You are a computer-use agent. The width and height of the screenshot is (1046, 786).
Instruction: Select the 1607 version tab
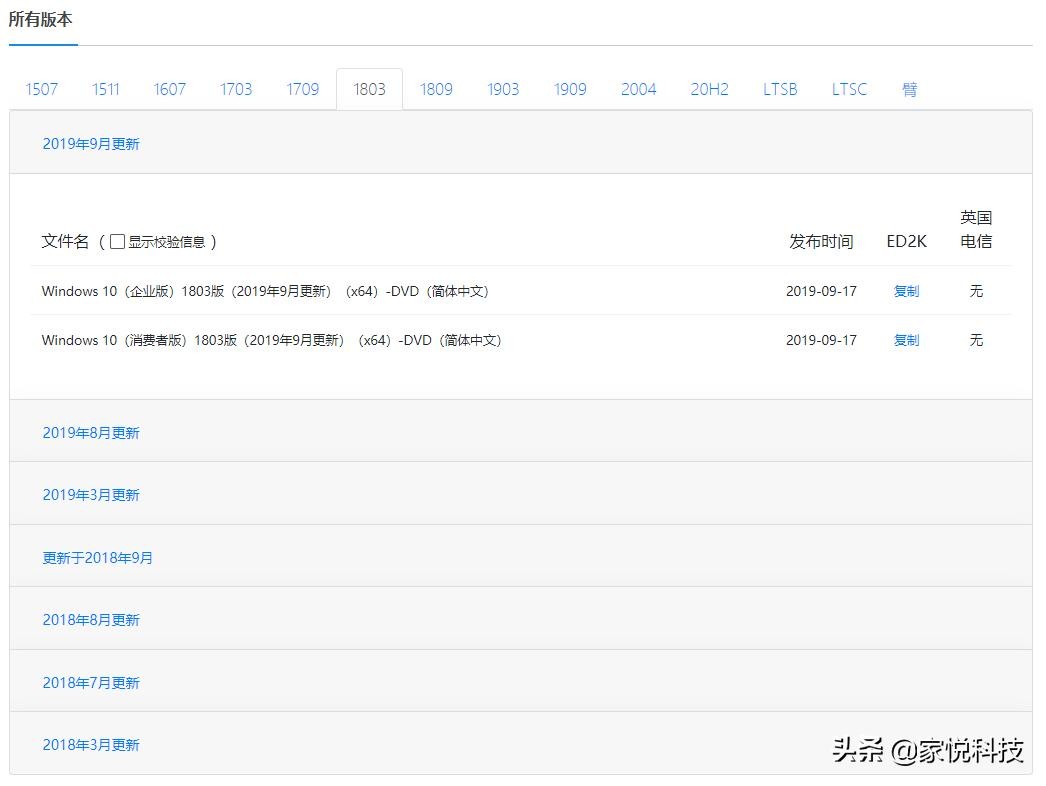170,89
